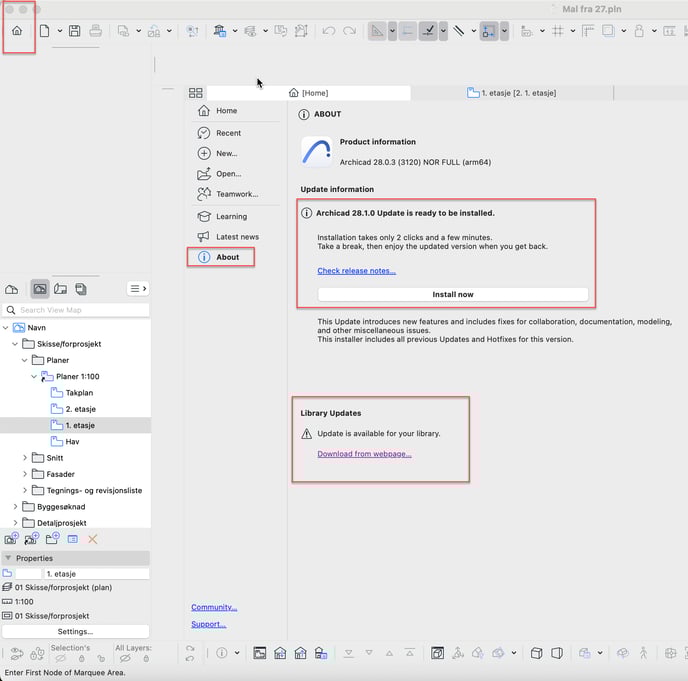Toggle All Layers lock icon

tap(146, 658)
